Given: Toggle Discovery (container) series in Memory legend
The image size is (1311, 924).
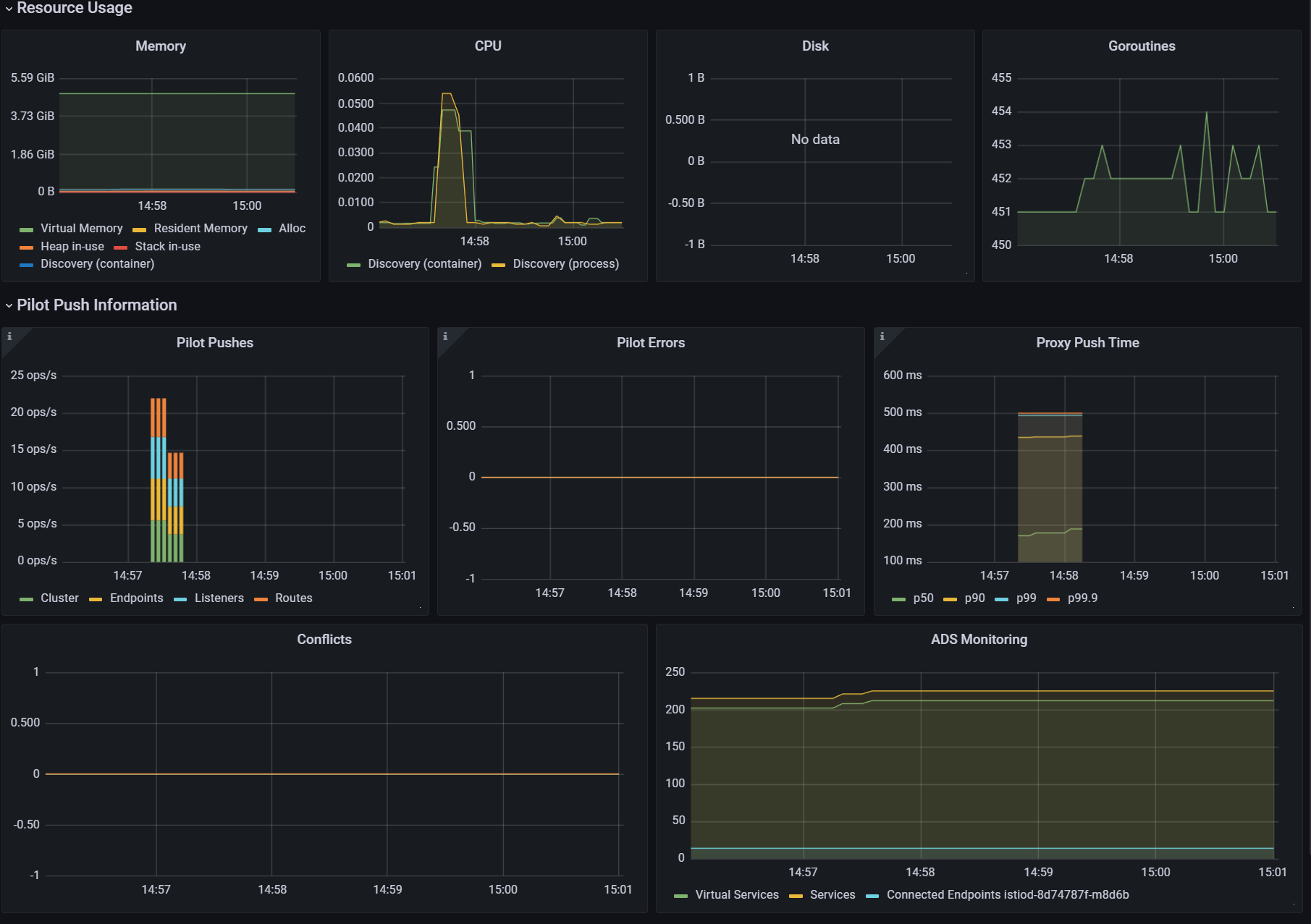Looking at the screenshot, I should pos(98,264).
